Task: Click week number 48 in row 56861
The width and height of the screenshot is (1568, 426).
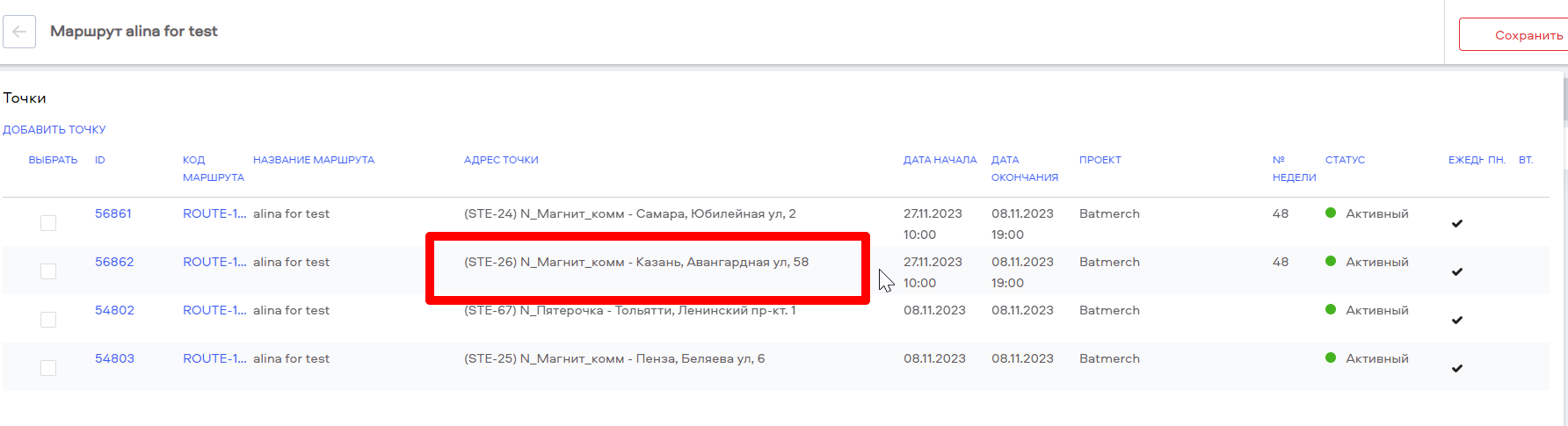Action: 1281,213
